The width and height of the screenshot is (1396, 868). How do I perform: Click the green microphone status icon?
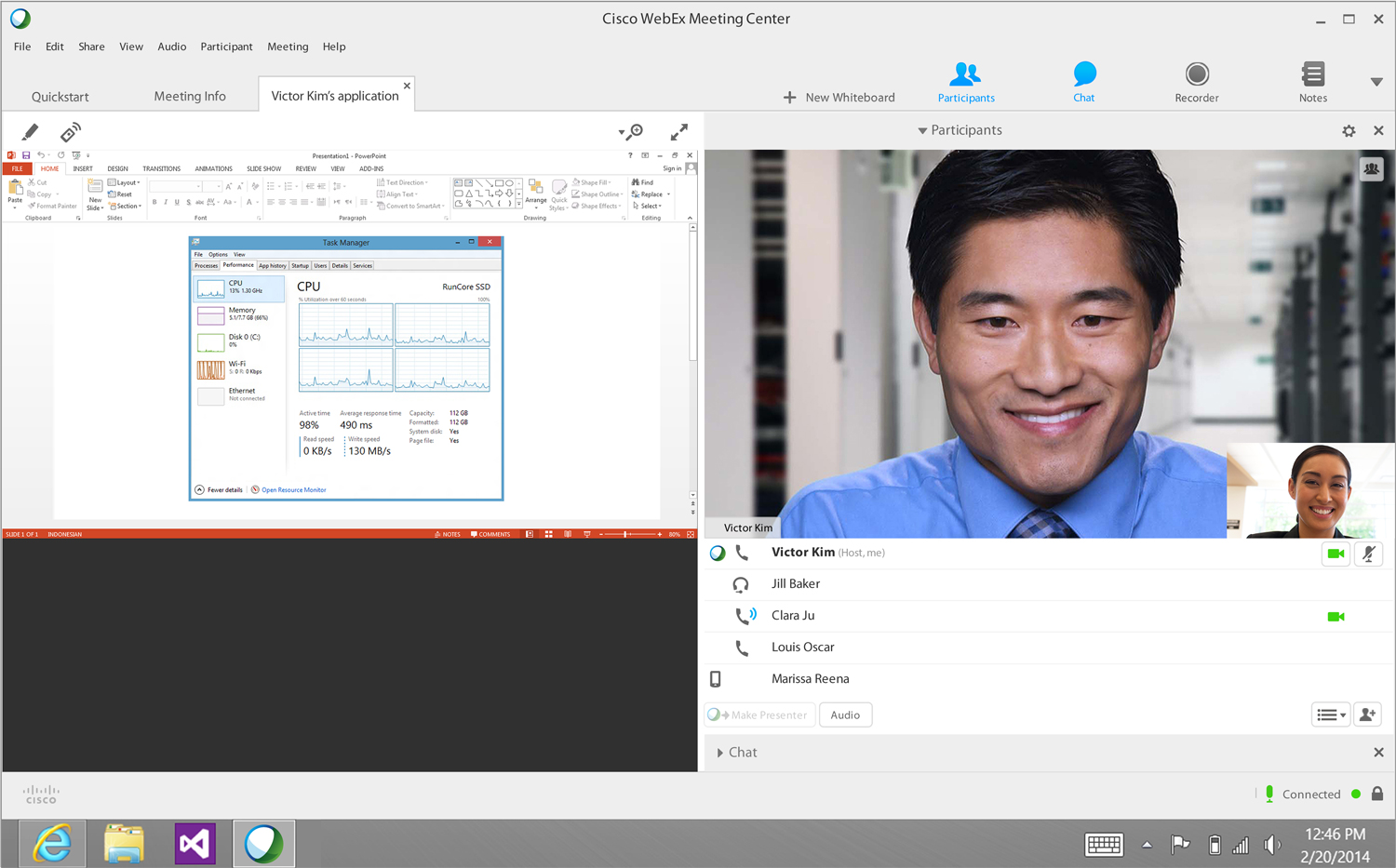(1269, 794)
